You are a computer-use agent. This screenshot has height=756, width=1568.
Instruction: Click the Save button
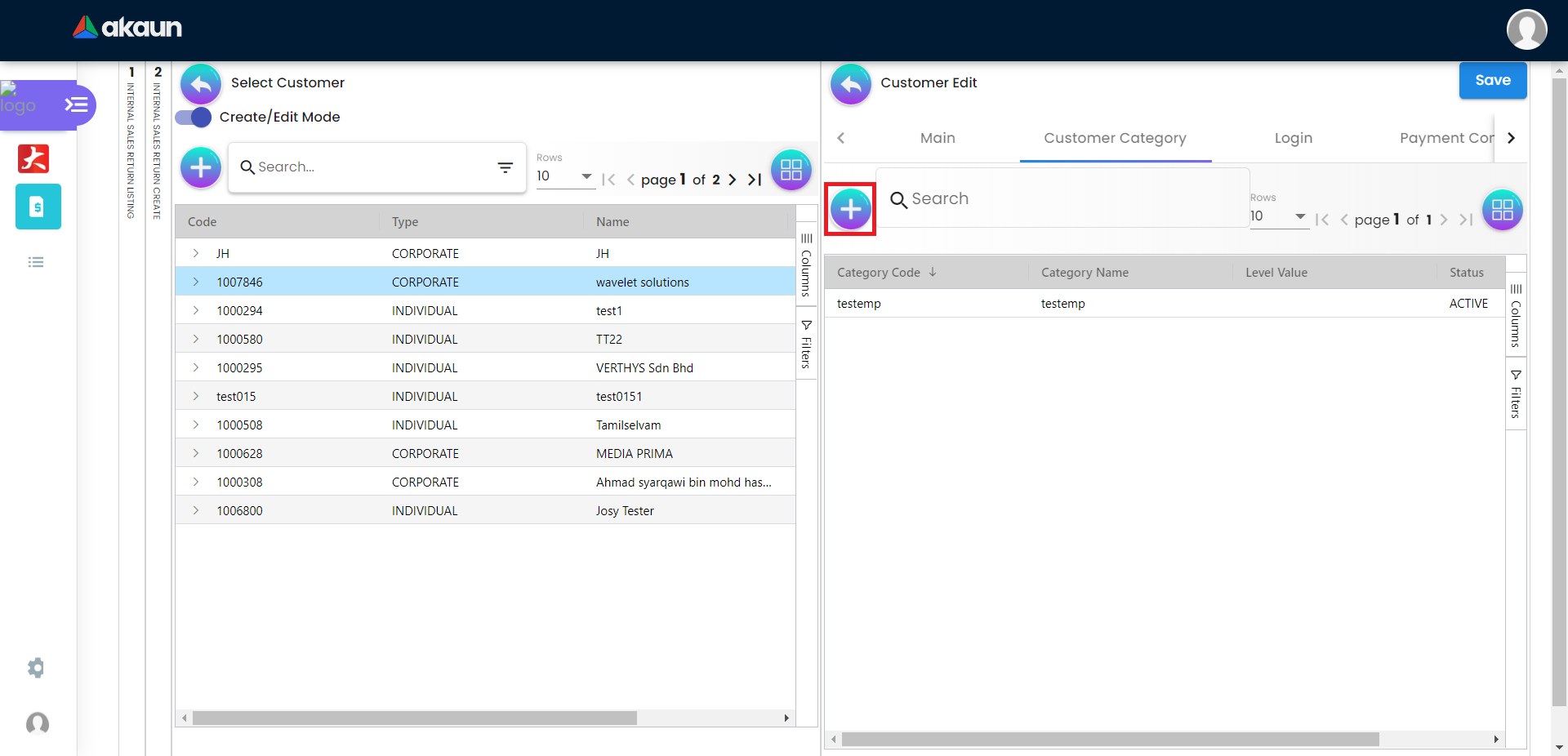[x=1492, y=81]
